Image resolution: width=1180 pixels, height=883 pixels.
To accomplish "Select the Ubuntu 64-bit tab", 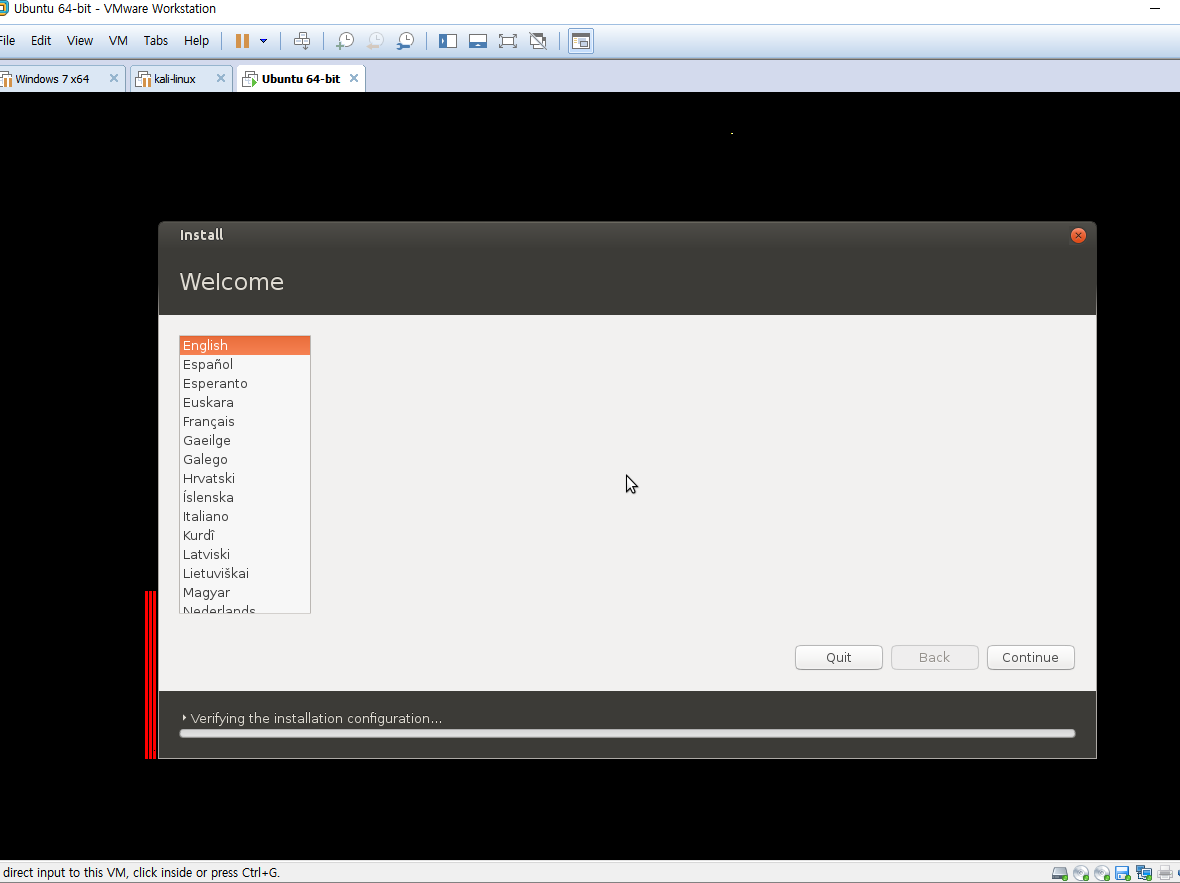I will 301,79.
